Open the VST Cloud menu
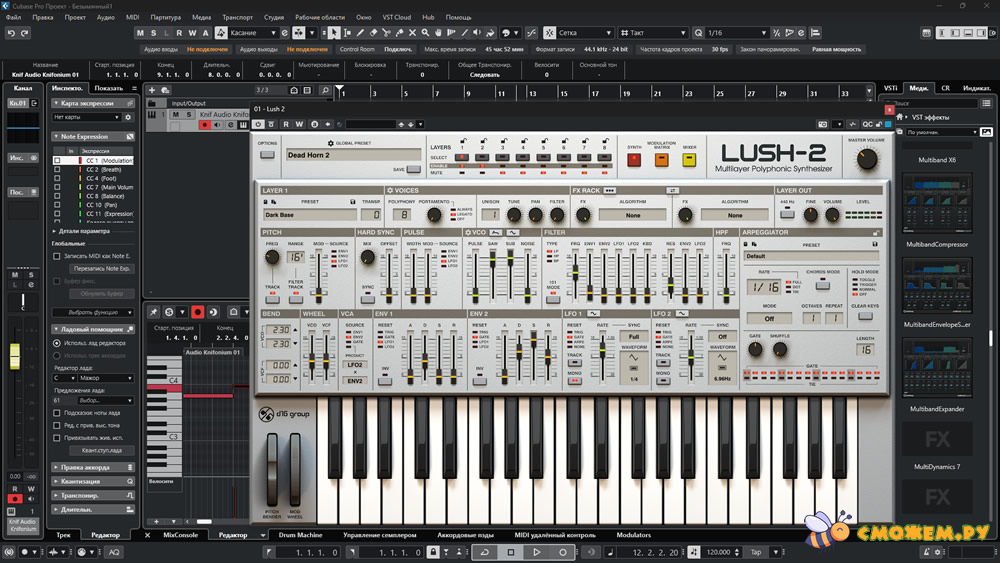This screenshot has height=563, width=1000. tap(397, 17)
